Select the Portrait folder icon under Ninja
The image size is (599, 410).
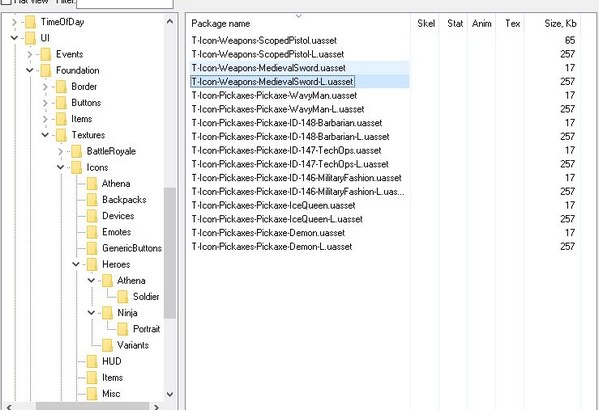click(123, 329)
